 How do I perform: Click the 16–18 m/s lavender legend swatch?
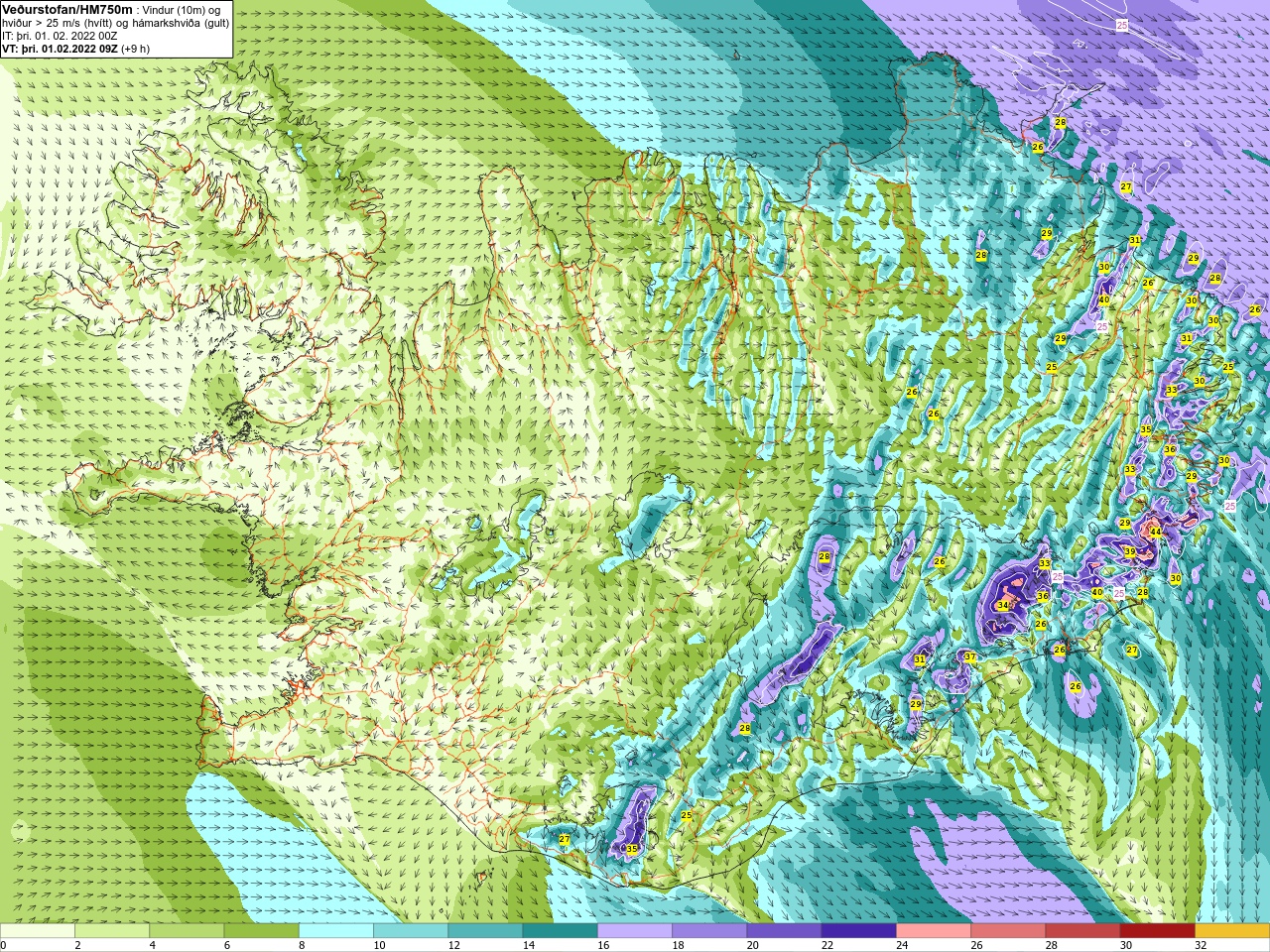pos(635,931)
